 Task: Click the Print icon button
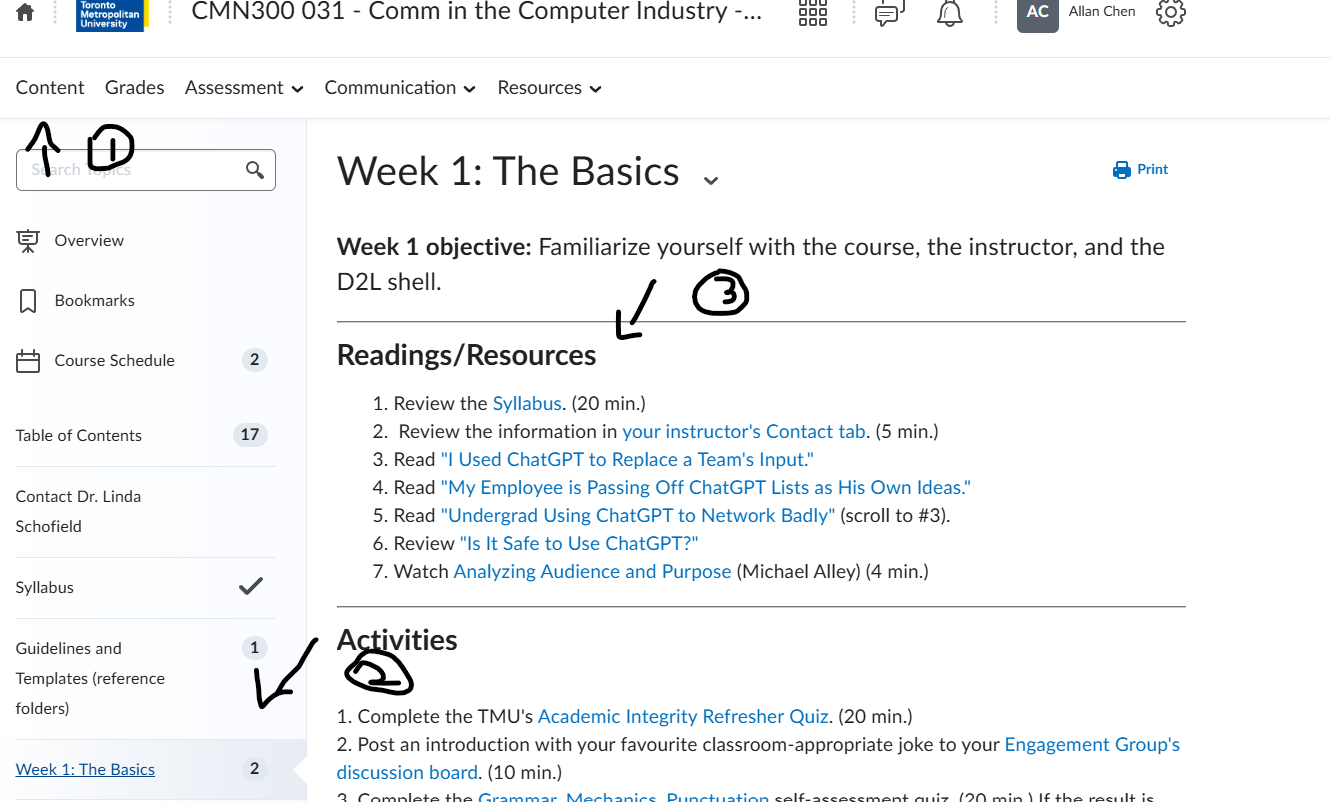click(x=1140, y=170)
